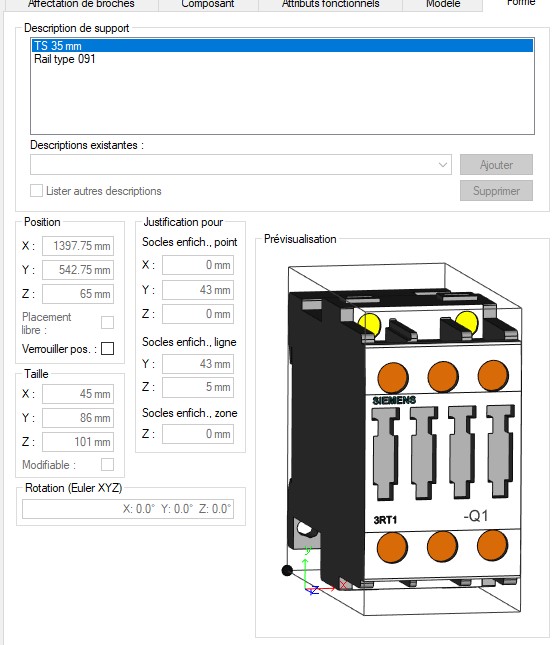Click the Socles enfich., point Z field
Image resolution: width=556 pixels, height=645 pixels.
tap(198, 314)
